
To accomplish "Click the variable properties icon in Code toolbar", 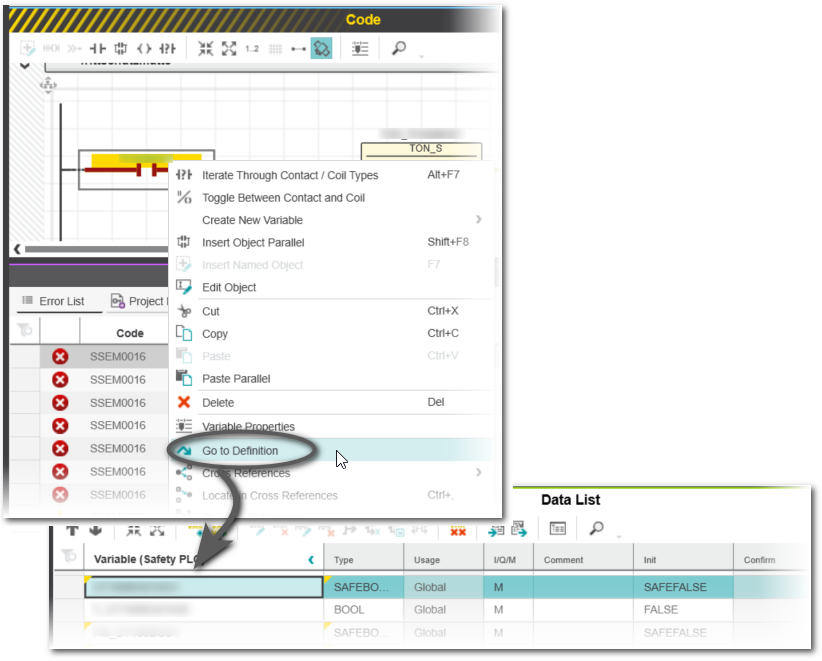I will 360,48.
